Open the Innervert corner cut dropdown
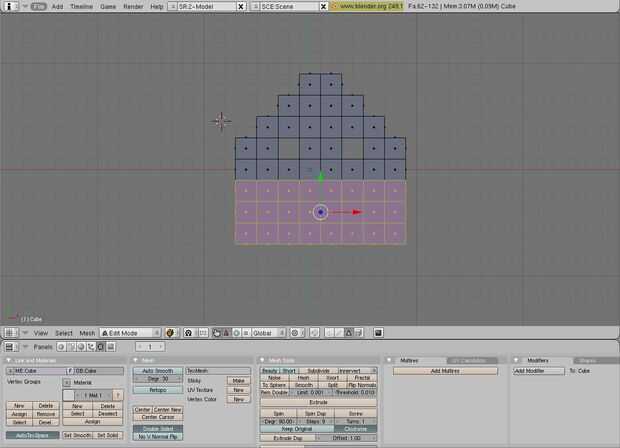 tap(357, 371)
